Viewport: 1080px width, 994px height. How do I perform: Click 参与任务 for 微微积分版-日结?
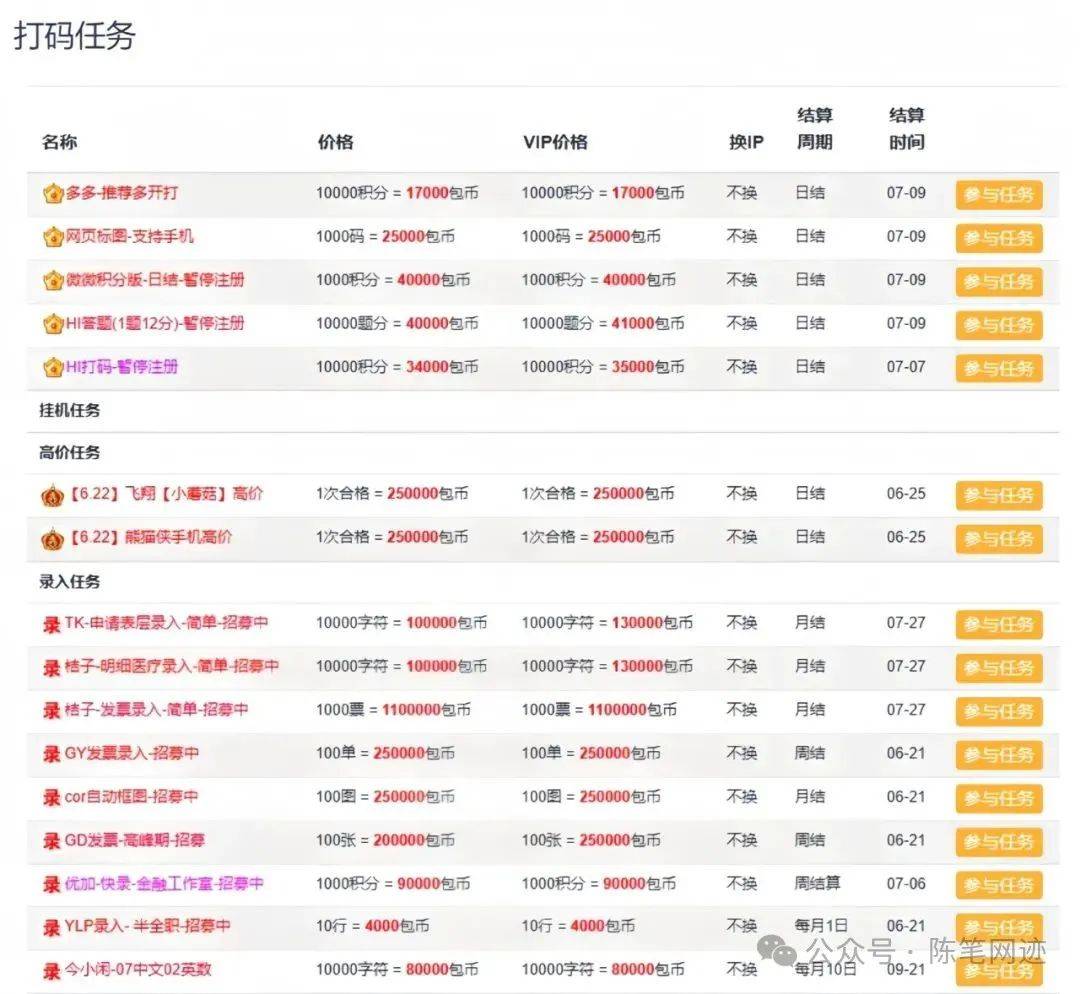(x=999, y=282)
